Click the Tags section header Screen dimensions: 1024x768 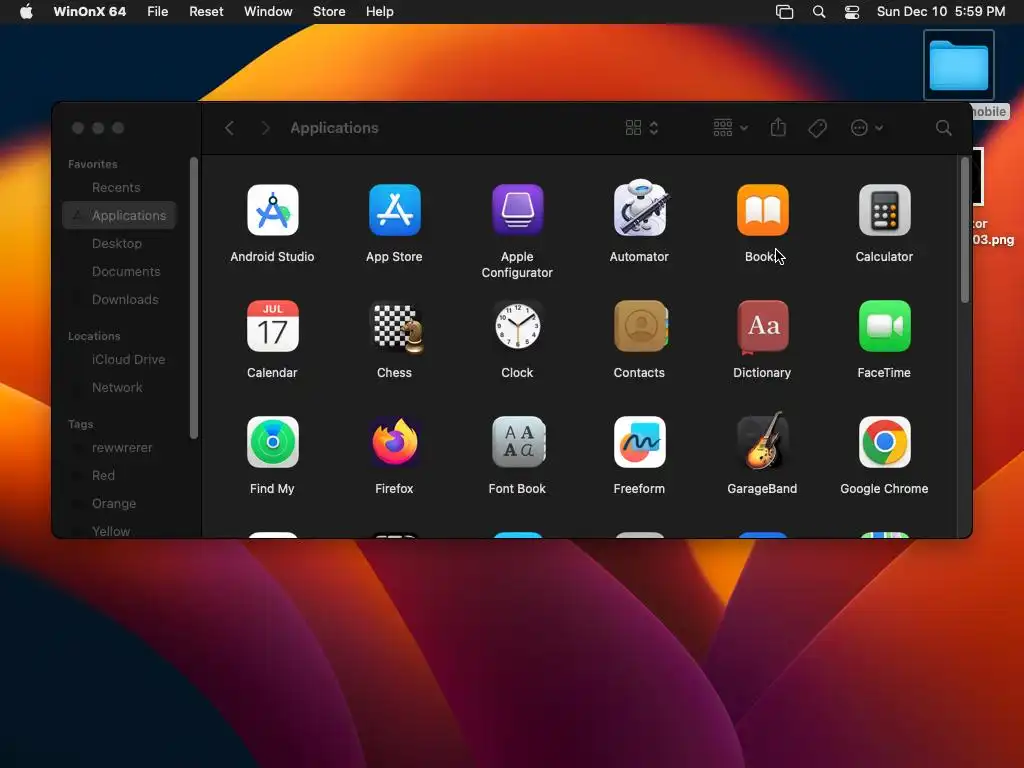click(80, 424)
